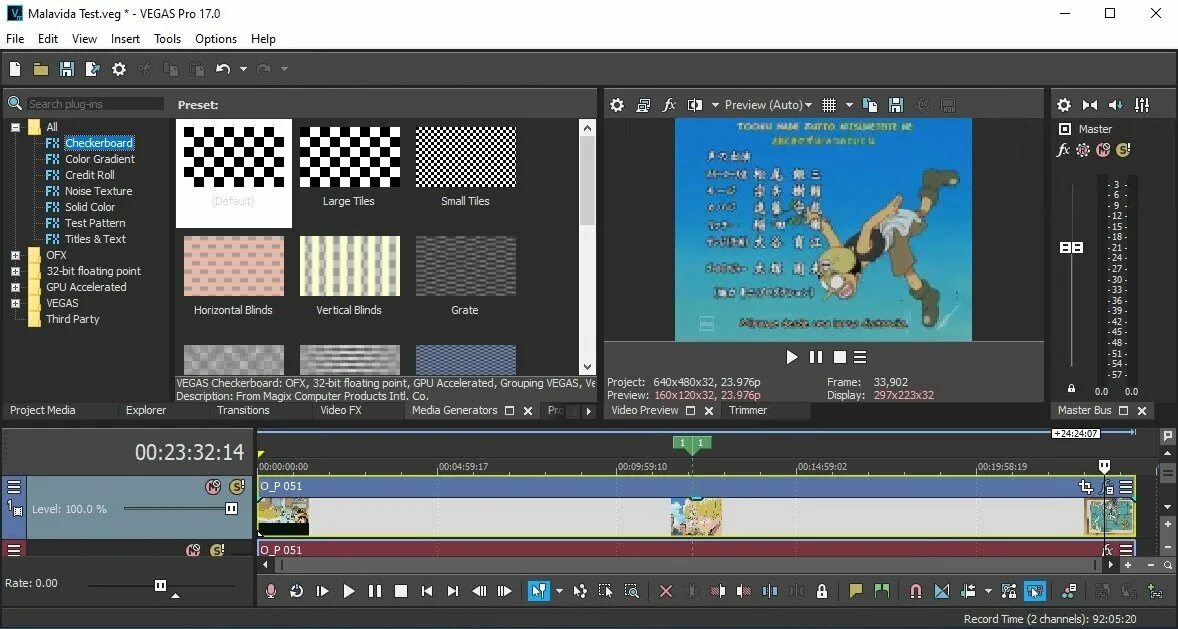Click Preview on External Monitor icon
1178x629 pixels.
click(x=643, y=105)
